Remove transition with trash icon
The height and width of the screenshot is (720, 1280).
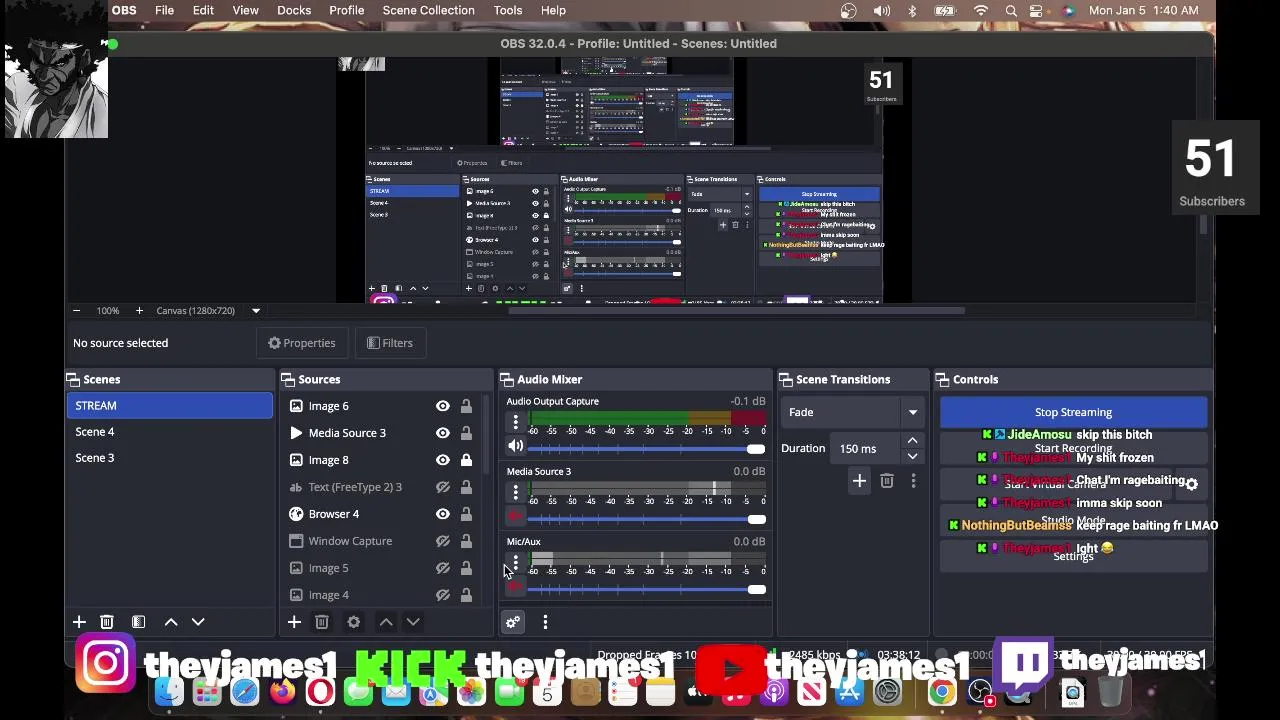[x=887, y=481]
